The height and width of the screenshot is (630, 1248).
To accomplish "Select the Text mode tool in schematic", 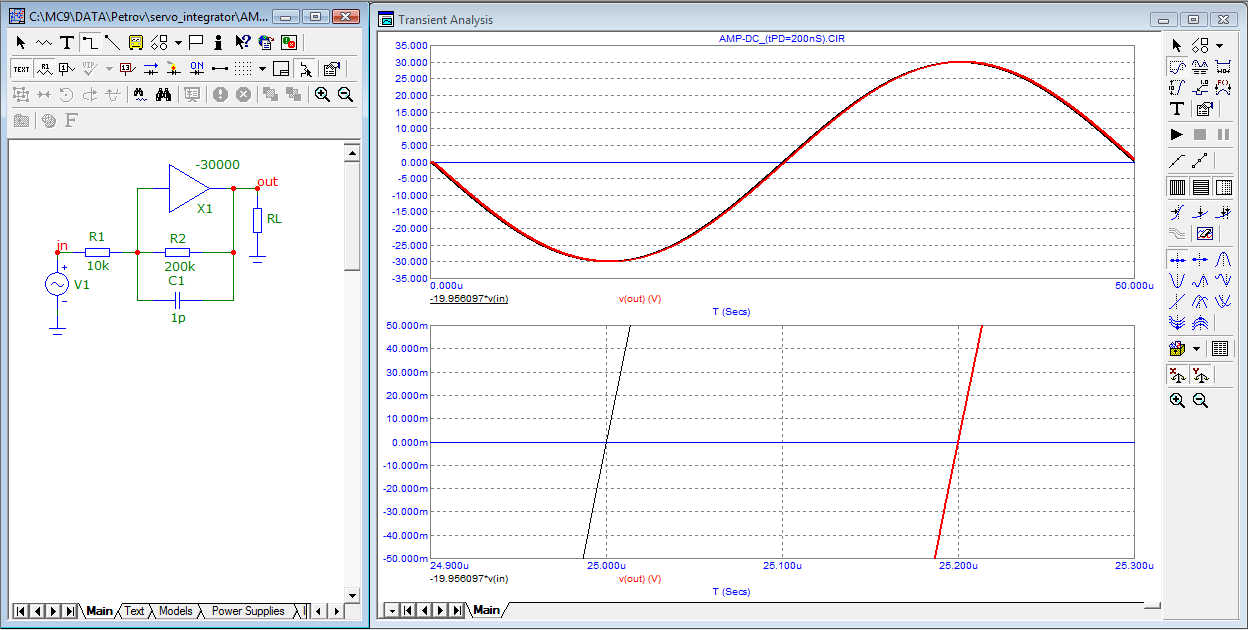I will [x=67, y=43].
